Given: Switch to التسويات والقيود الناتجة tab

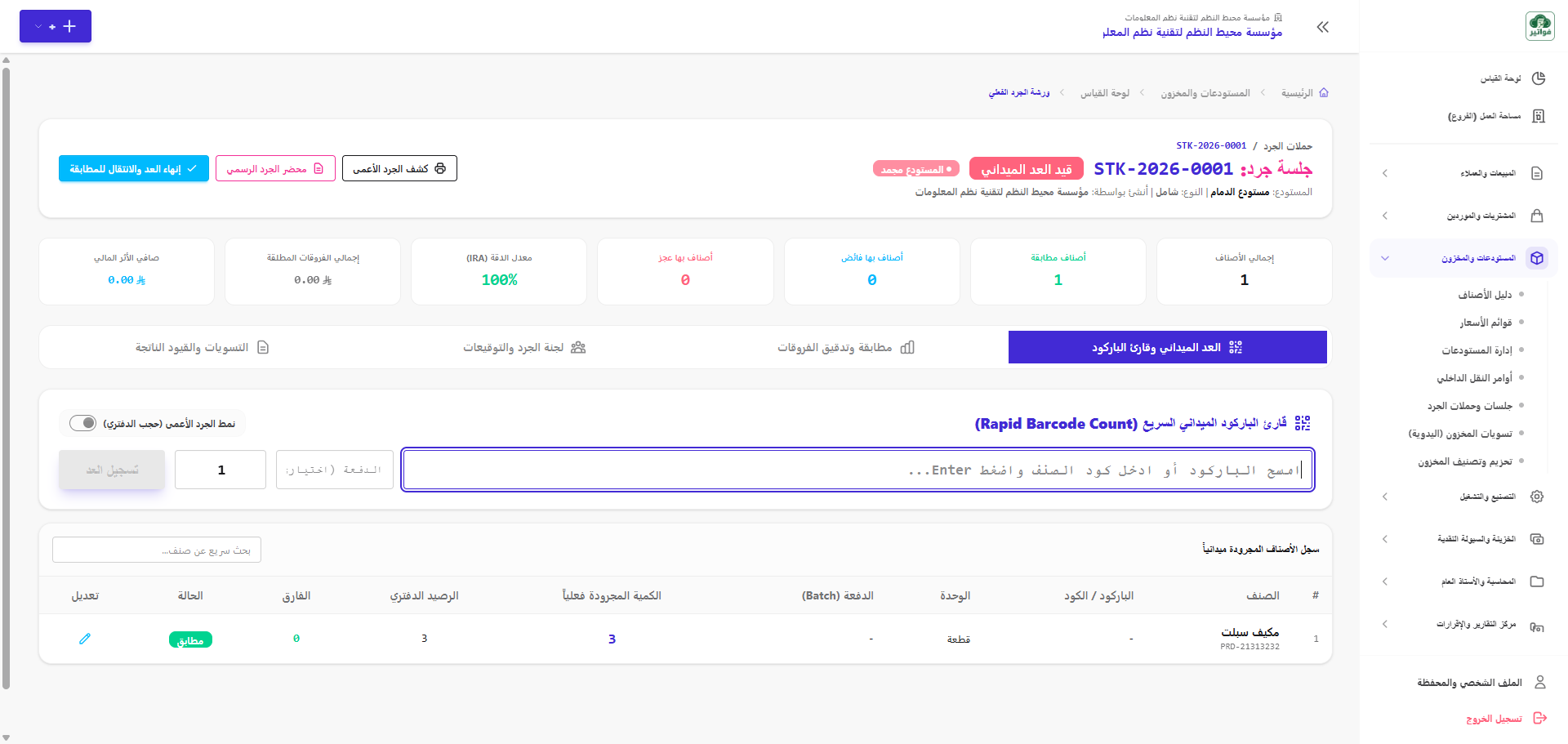Looking at the screenshot, I should tap(203, 347).
